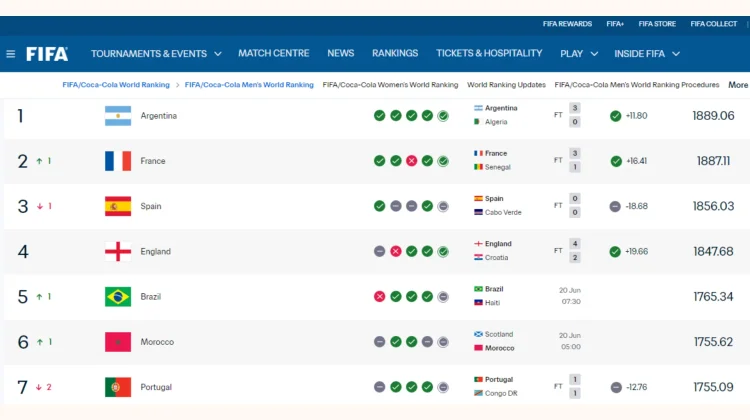Click the Spain flag in row 3
Screen dimensions: 750x420
click(118, 206)
